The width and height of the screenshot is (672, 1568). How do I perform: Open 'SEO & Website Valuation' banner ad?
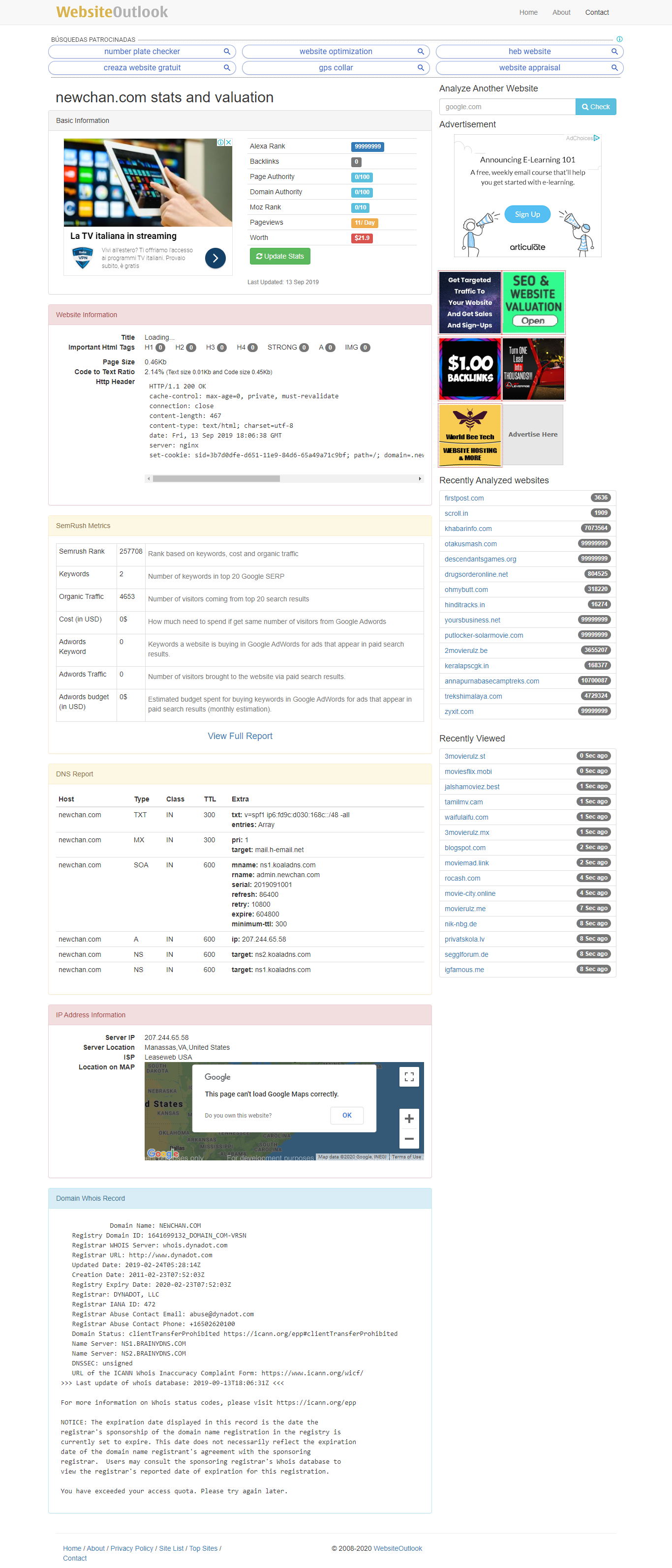pos(533,302)
